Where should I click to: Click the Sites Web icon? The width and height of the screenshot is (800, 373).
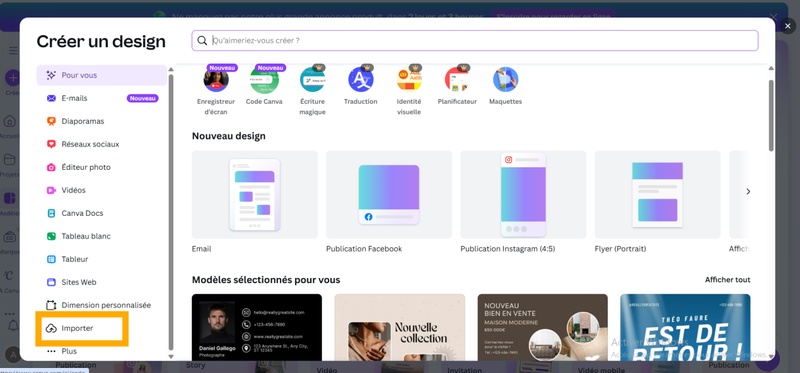[x=51, y=282]
